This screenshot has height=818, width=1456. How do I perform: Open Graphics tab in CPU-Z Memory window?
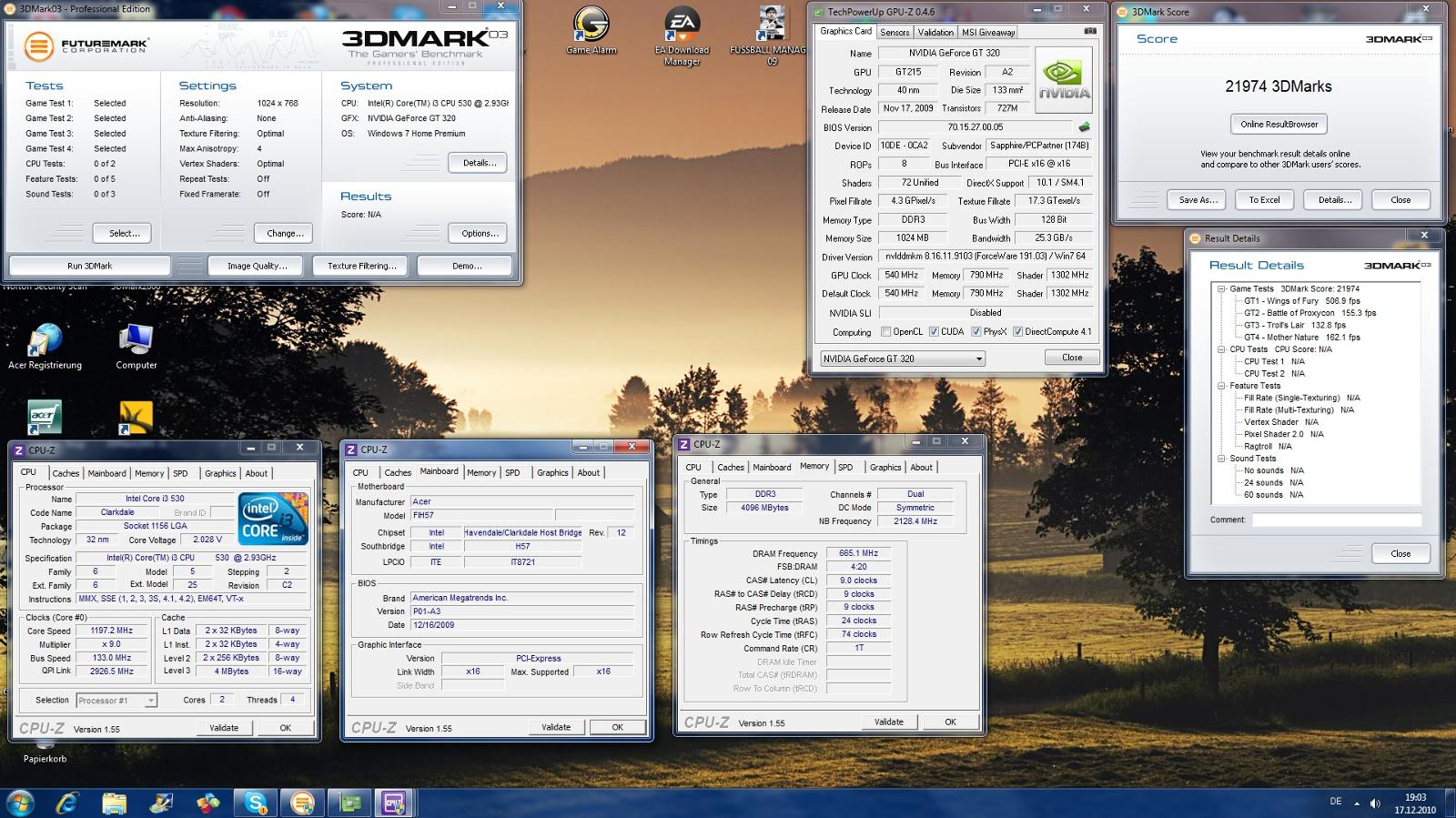(x=885, y=467)
